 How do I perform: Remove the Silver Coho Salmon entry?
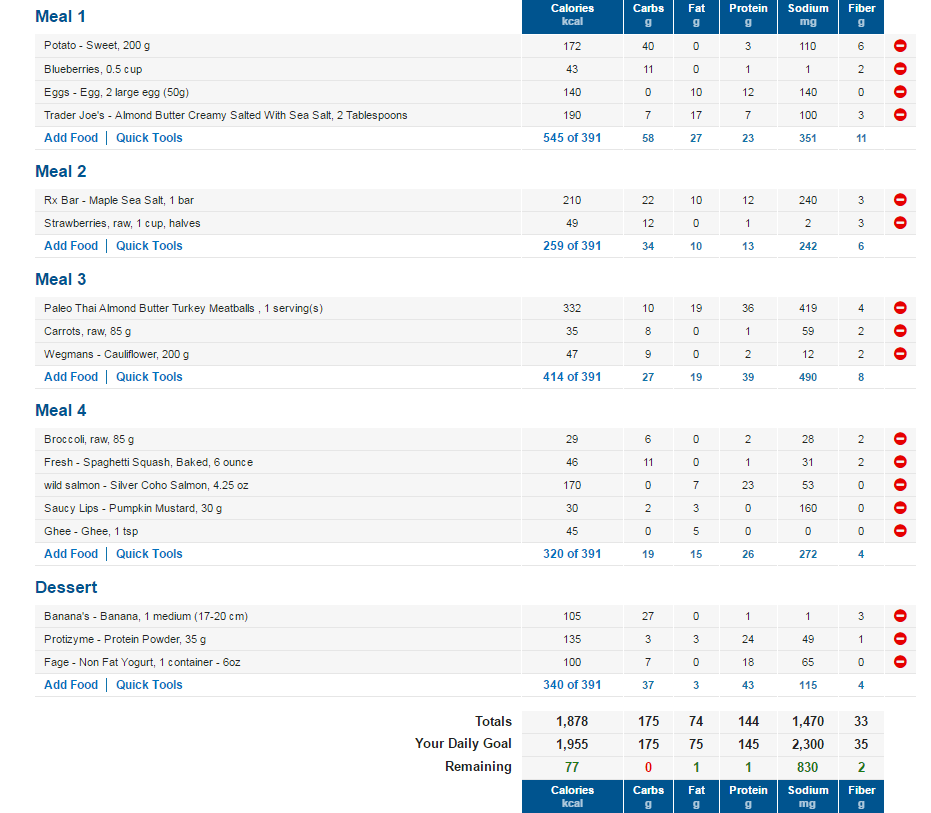click(x=900, y=485)
